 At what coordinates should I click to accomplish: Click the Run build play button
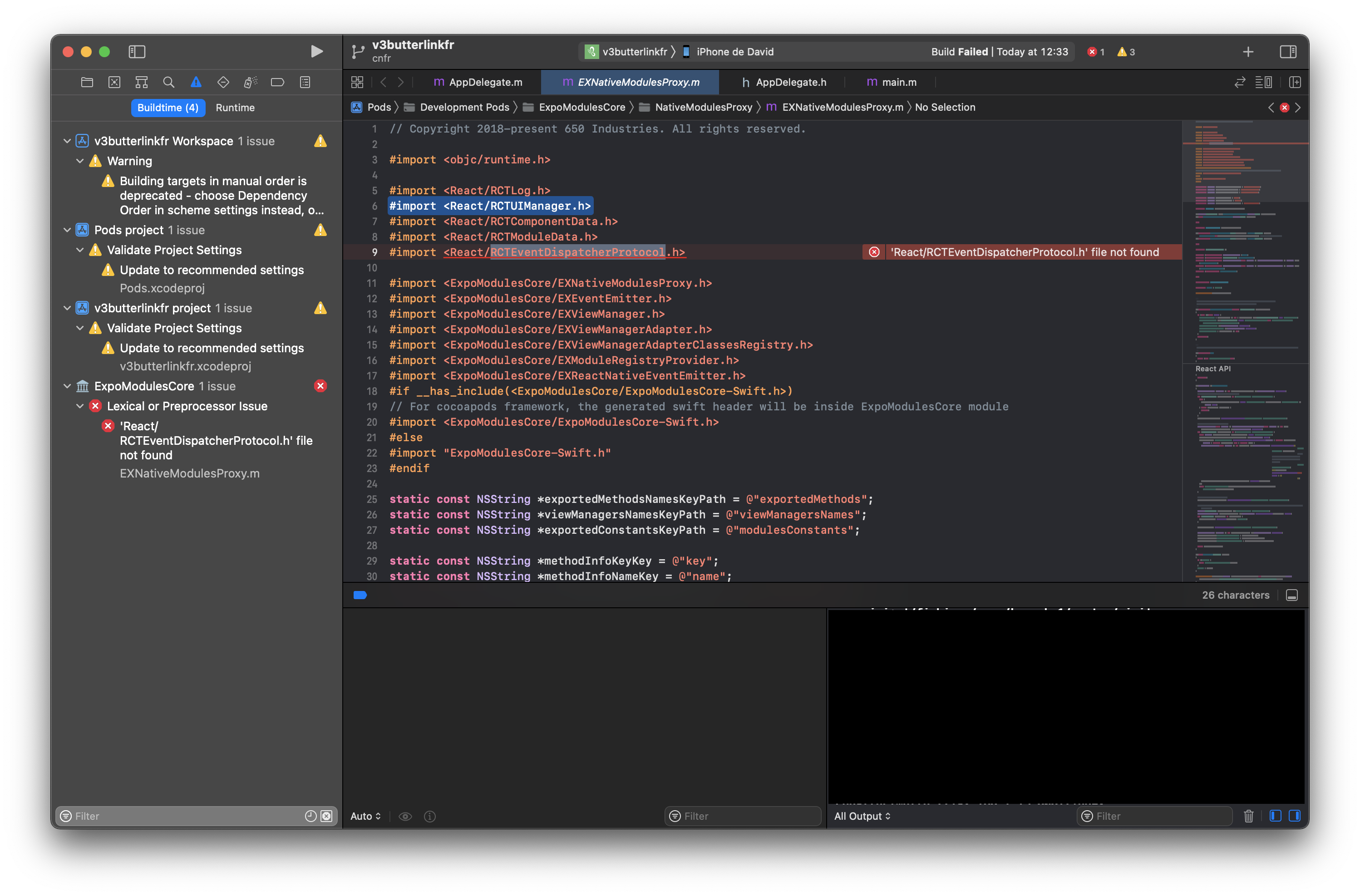316,51
